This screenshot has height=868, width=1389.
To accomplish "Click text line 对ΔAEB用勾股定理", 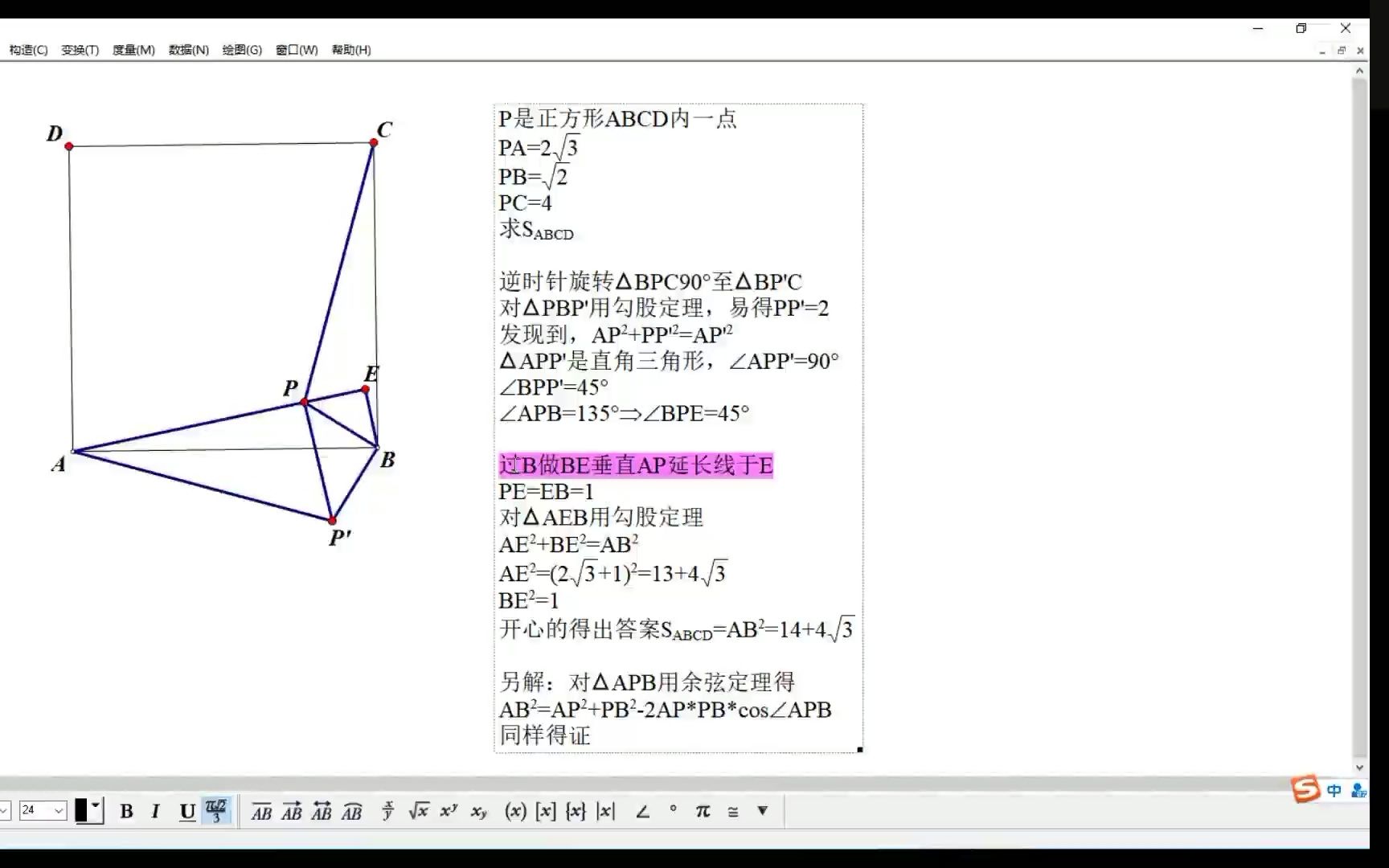I will pos(600,518).
